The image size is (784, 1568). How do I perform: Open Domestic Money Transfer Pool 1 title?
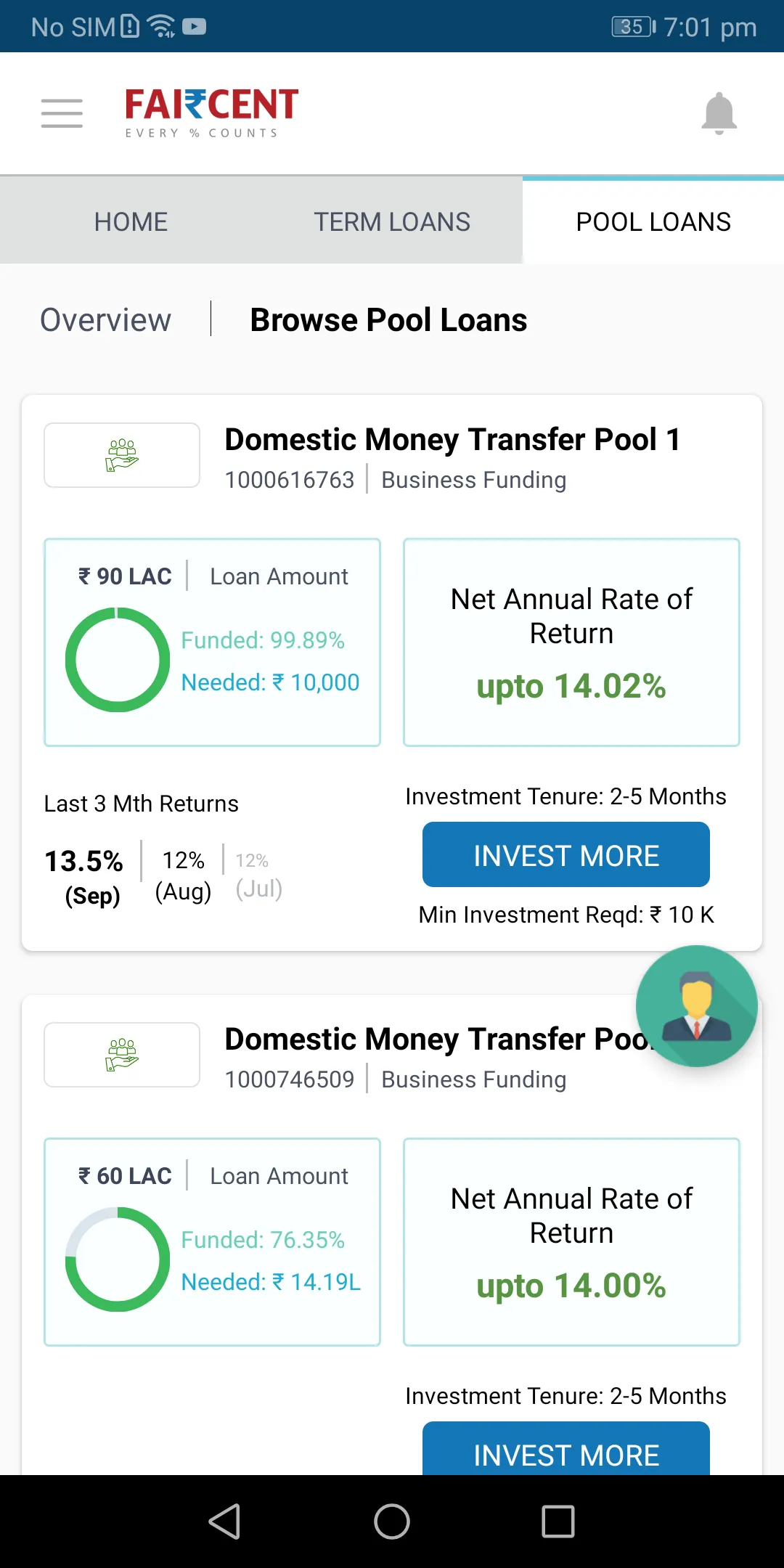452,440
